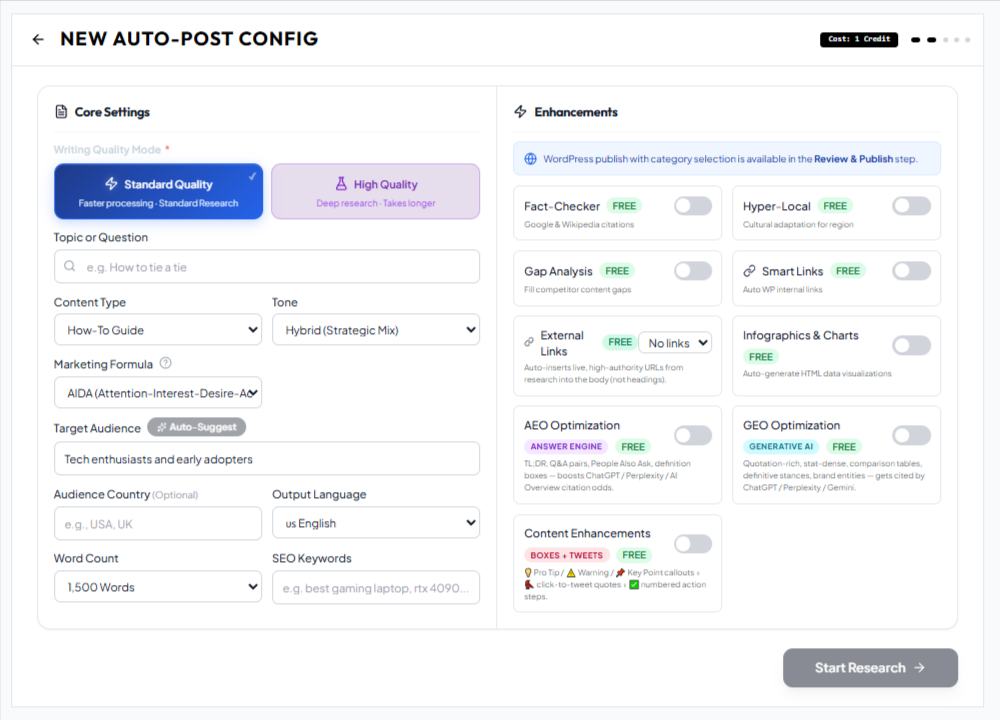Viewport: 1000px width, 720px height.
Task: Select Standard Quality writing mode
Action: 158,191
